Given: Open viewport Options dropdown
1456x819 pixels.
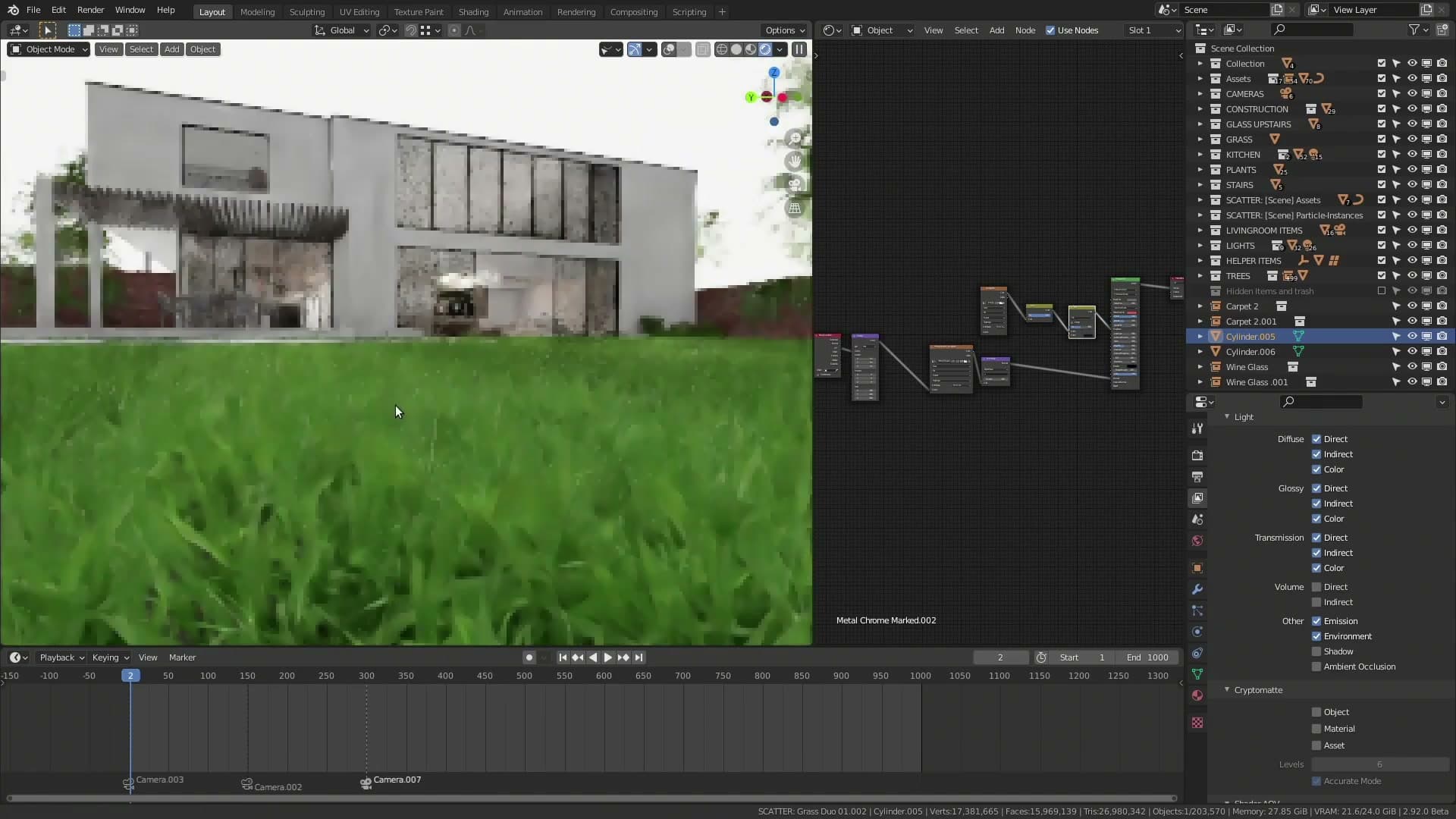Looking at the screenshot, I should tap(785, 30).
